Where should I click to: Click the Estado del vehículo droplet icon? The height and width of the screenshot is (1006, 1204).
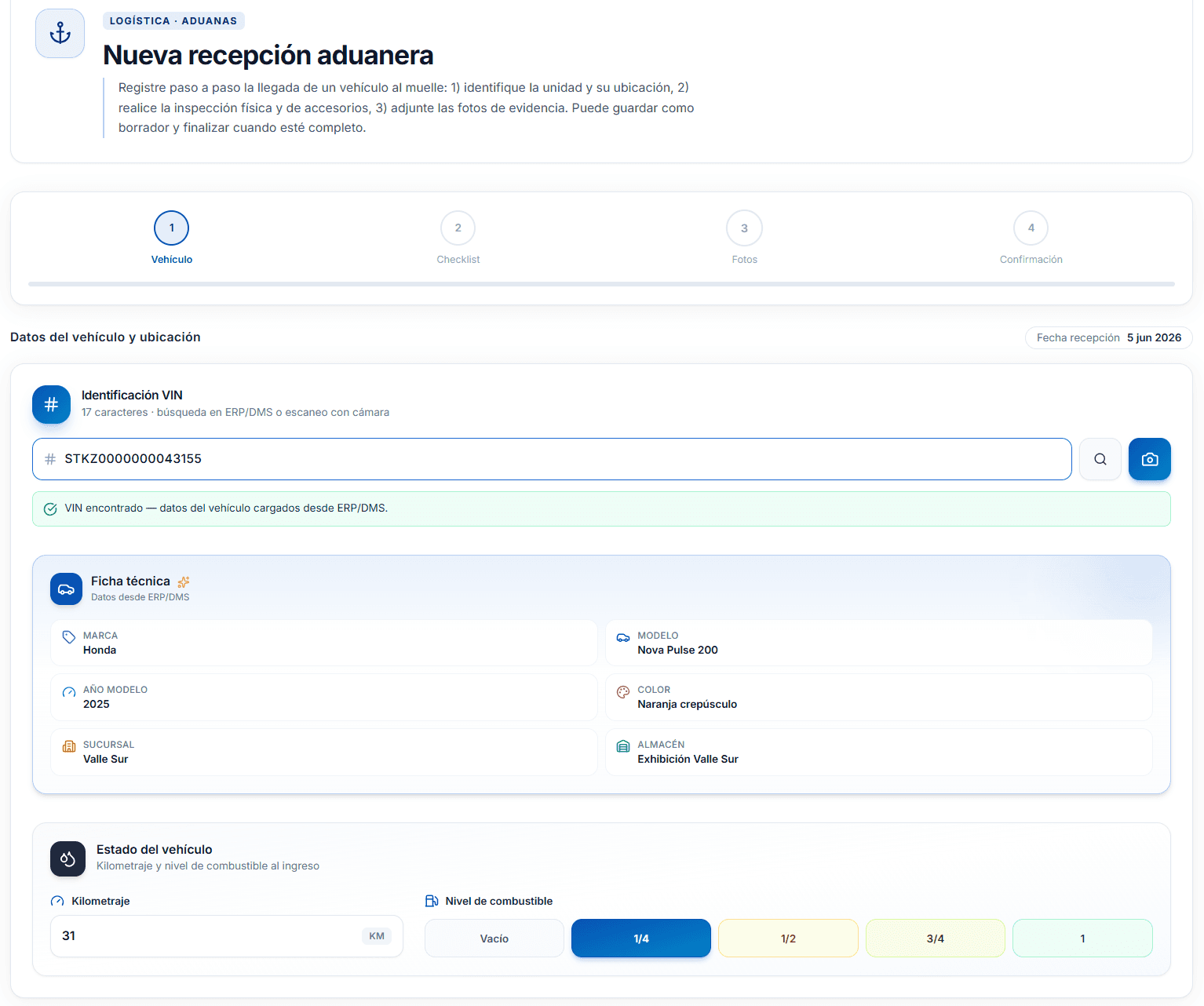coord(67,859)
